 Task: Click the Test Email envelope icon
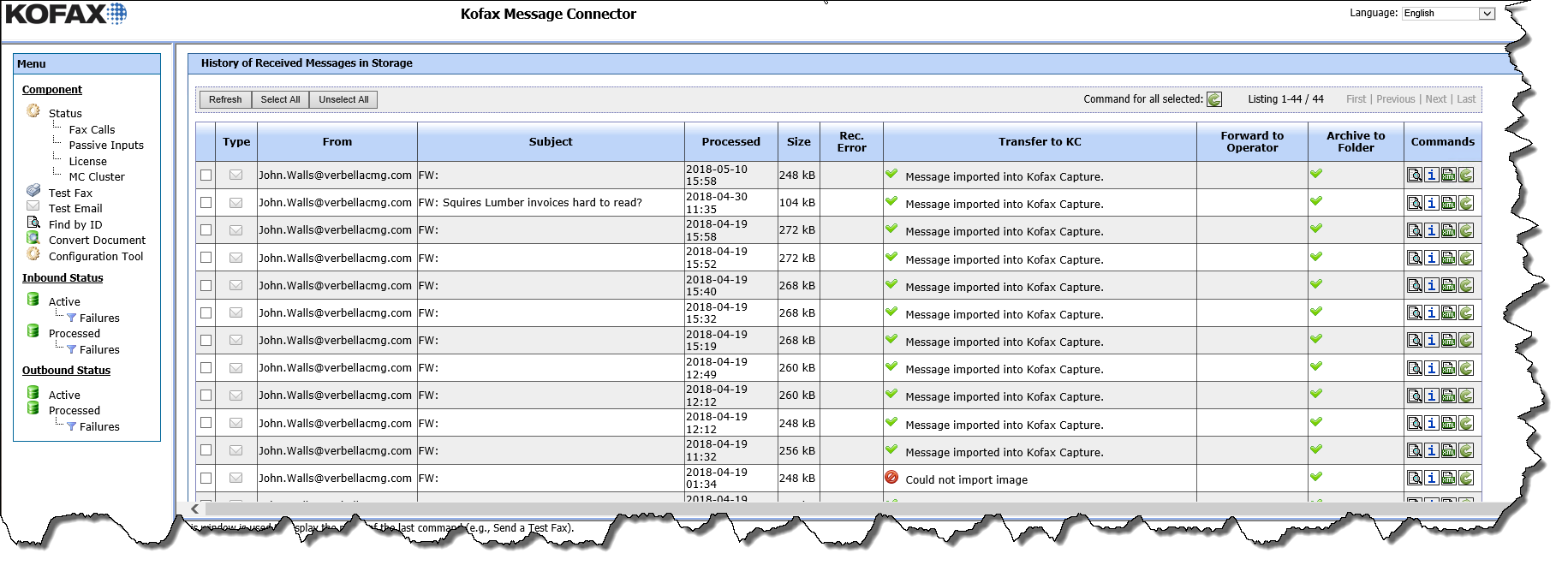click(x=33, y=205)
